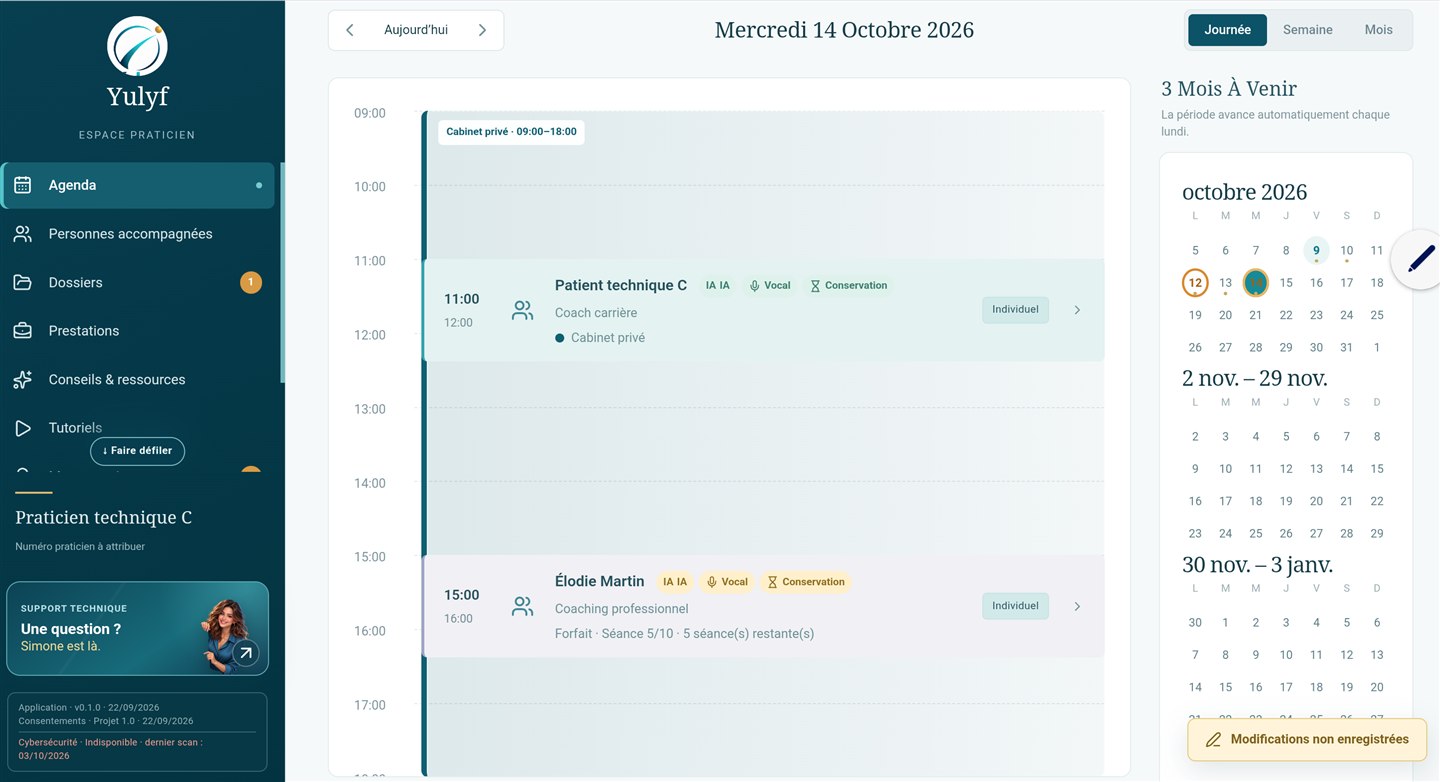Viewport: 1440px width, 782px height.
Task: Click the Conservation tag on Élodie Martin
Action: click(805, 582)
